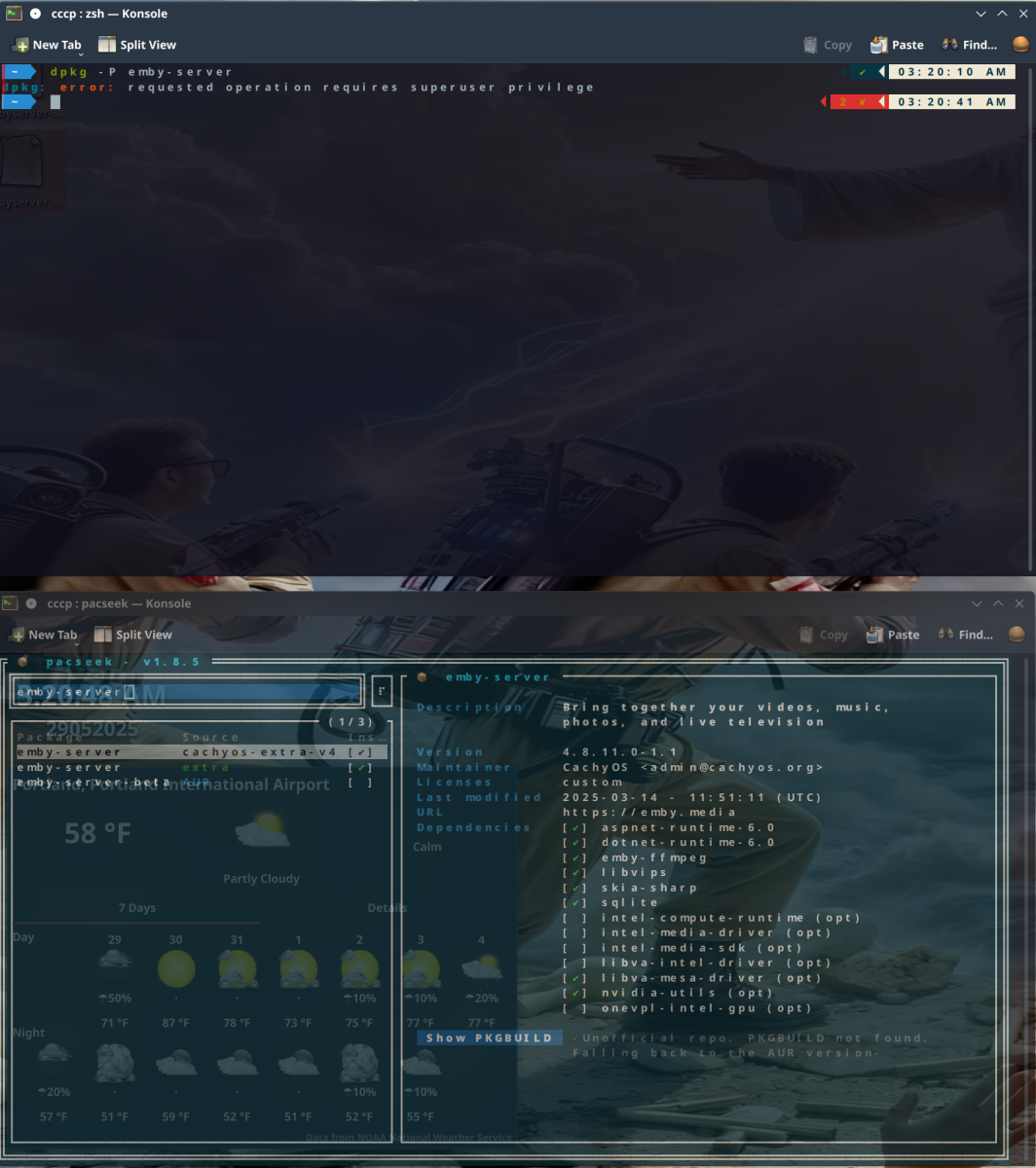Click the sort options icon beside the pacseek search box
Viewport: 1036px width, 1168px height.
pos(382,691)
